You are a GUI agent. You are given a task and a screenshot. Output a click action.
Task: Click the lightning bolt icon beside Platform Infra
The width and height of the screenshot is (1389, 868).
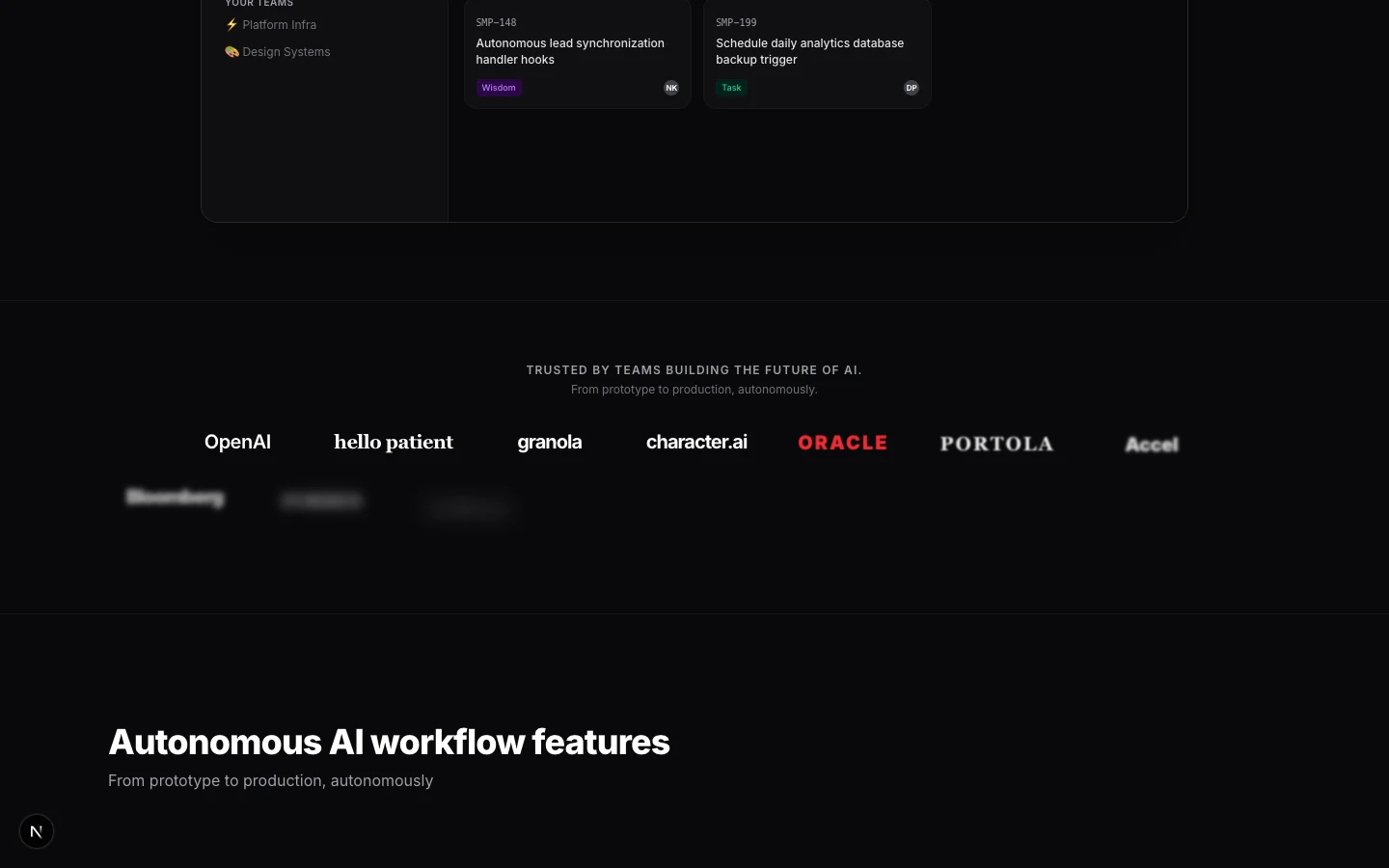tap(231, 25)
